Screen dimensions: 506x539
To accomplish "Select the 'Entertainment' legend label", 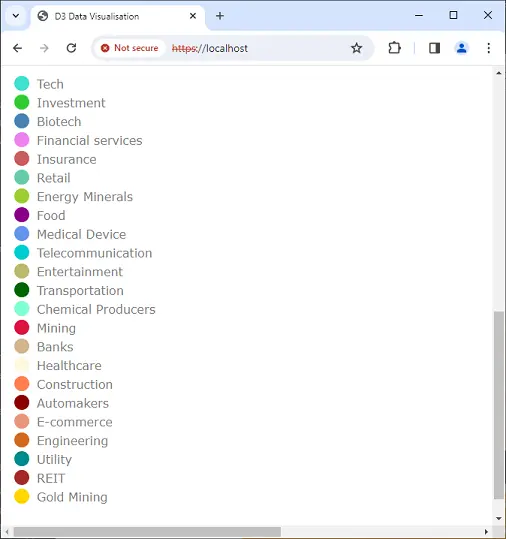I will coord(80,272).
